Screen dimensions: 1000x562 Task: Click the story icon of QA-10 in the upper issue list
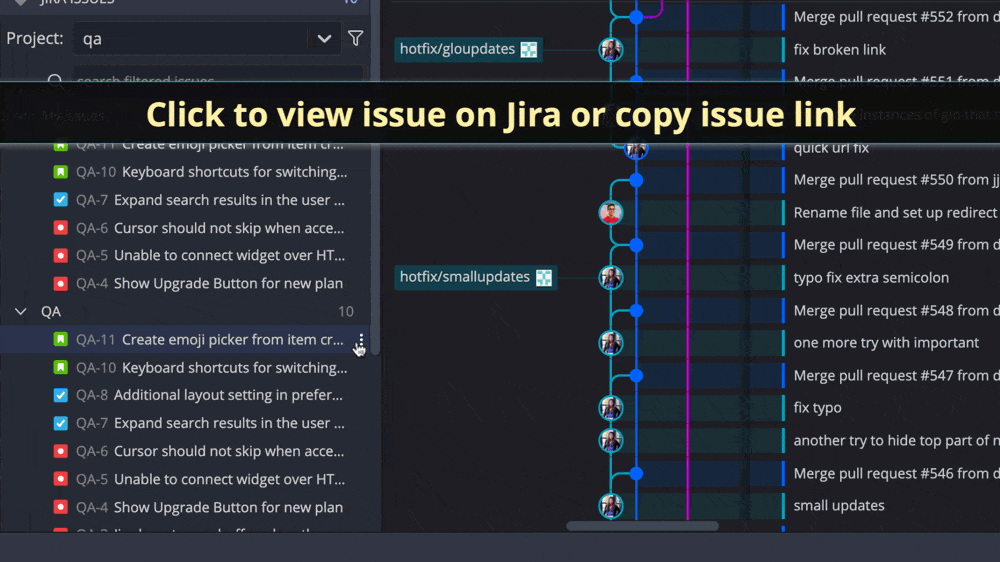tap(61, 172)
